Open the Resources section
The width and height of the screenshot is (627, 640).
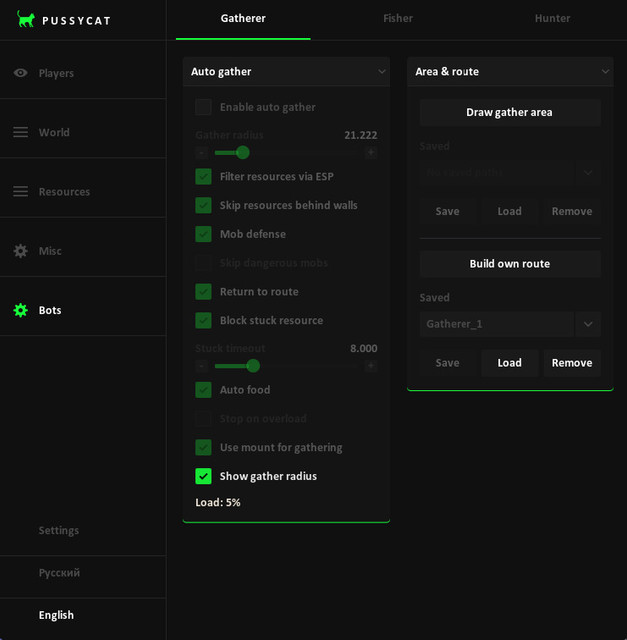83,191
